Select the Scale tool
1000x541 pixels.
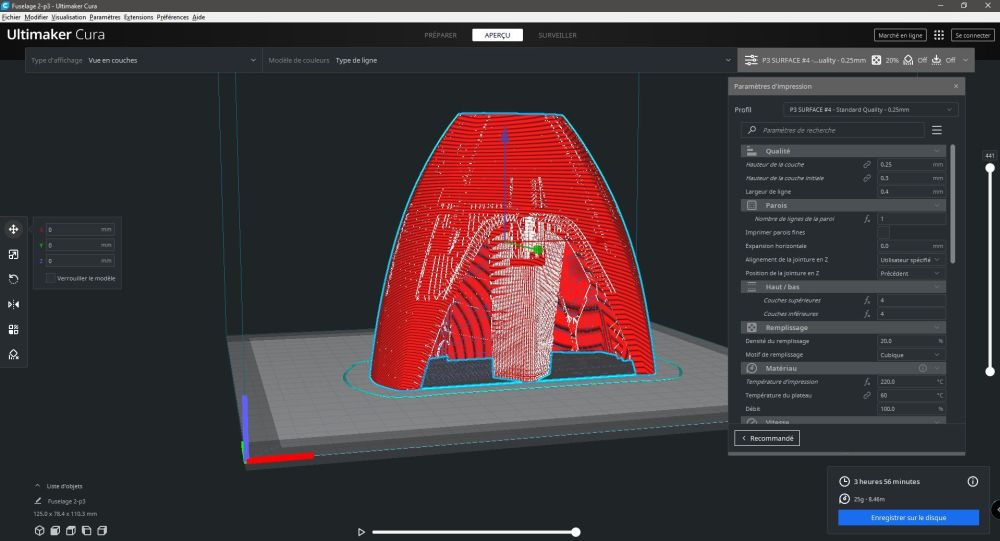click(x=13, y=254)
